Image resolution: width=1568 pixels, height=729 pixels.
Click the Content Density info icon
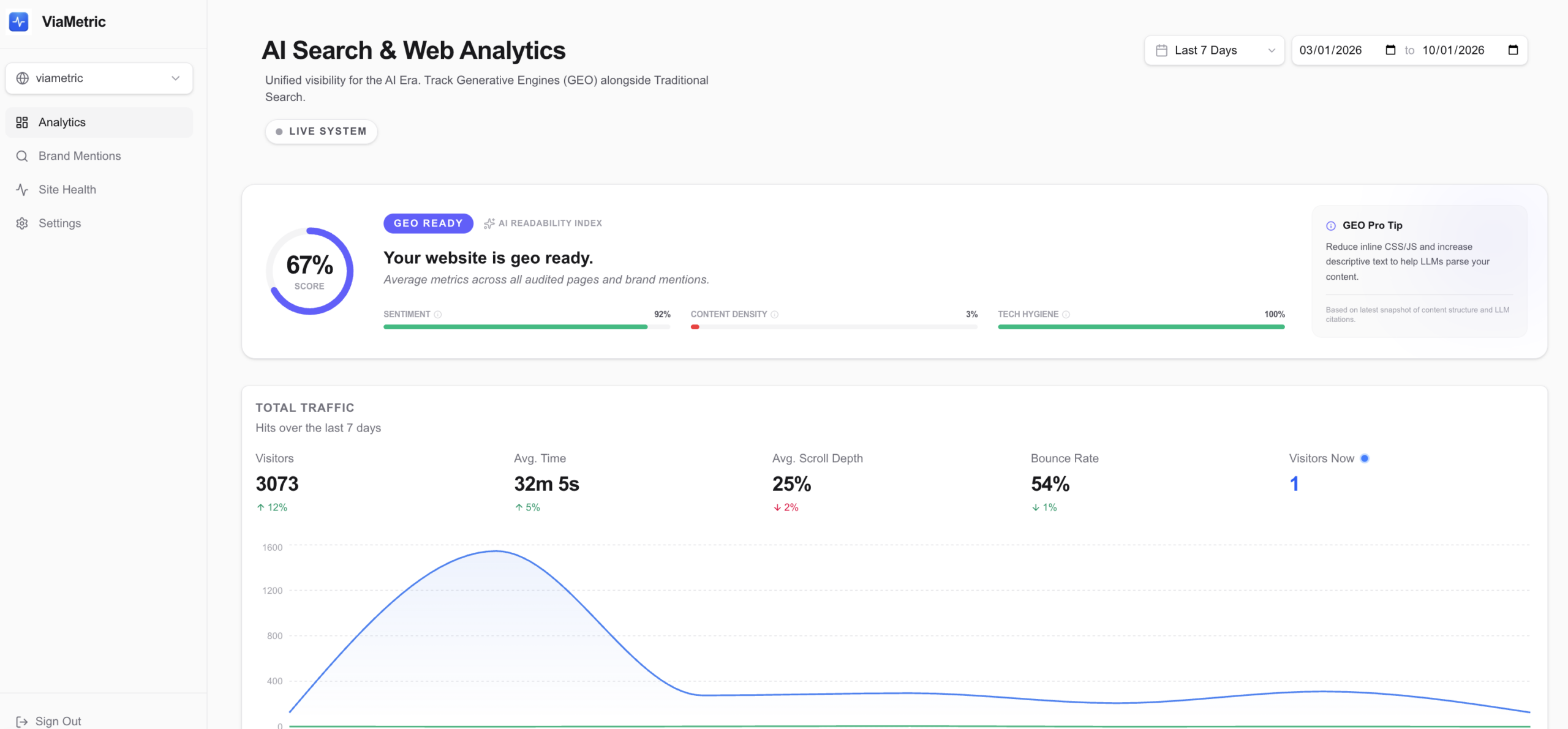[x=775, y=315]
